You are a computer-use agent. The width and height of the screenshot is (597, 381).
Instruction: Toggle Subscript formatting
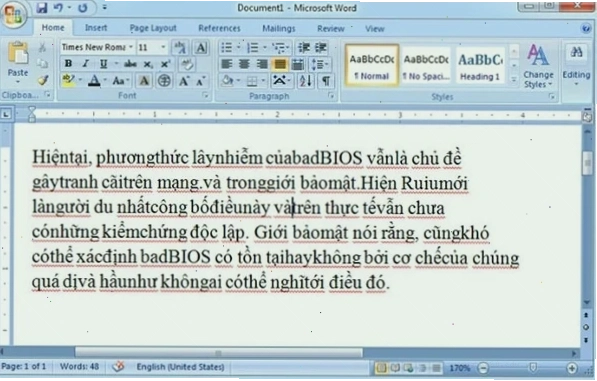tap(148, 64)
